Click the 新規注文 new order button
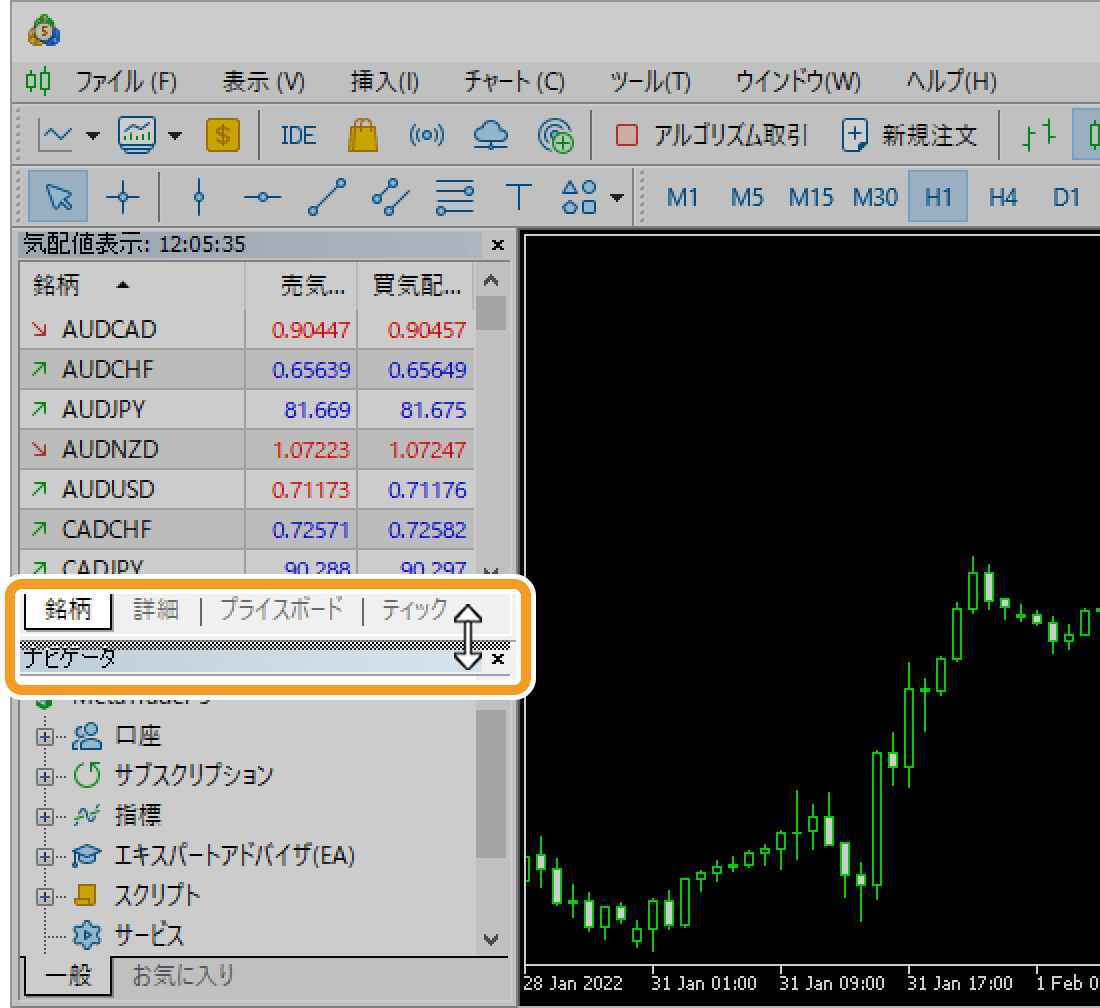Screen dimensions: 1100x1008 coord(909,135)
